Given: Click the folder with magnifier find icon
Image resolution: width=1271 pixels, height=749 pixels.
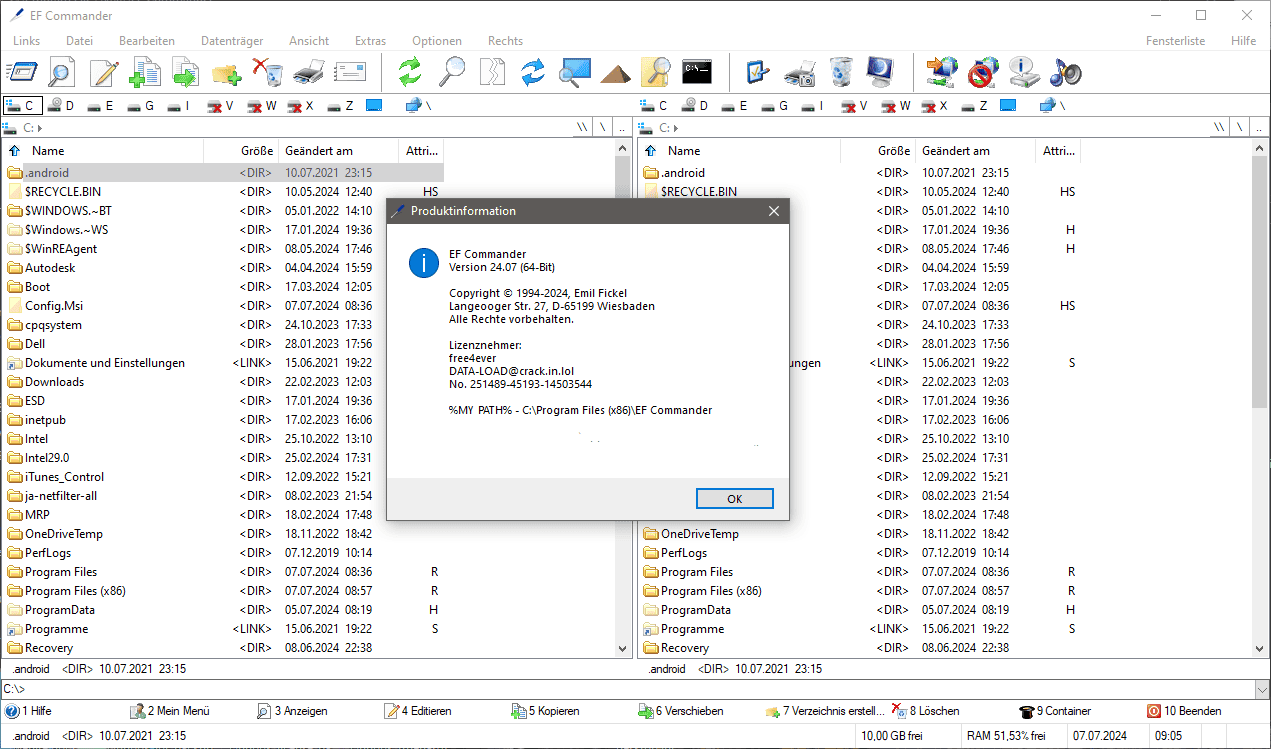Looking at the screenshot, I should (x=656, y=72).
